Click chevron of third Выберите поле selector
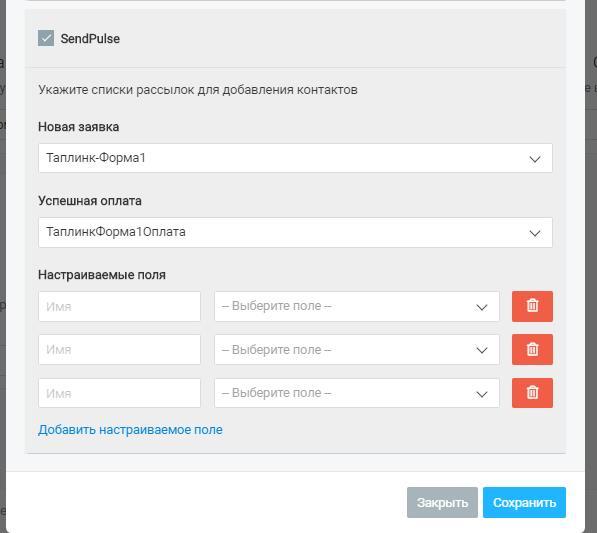This screenshot has width=597, height=533. (482, 394)
